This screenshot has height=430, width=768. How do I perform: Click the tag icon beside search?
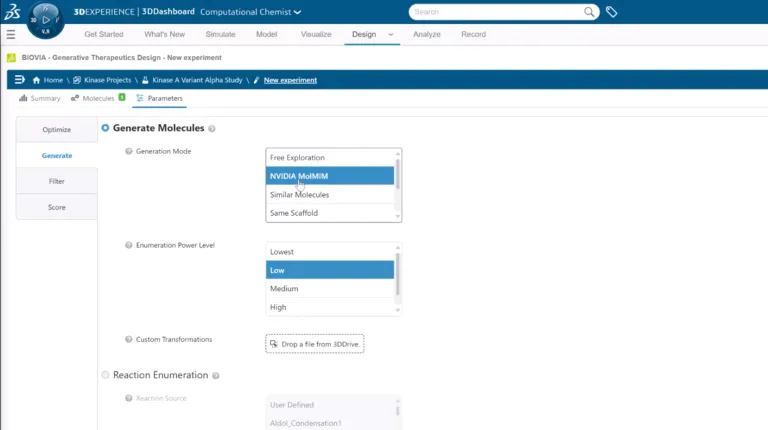click(x=611, y=12)
